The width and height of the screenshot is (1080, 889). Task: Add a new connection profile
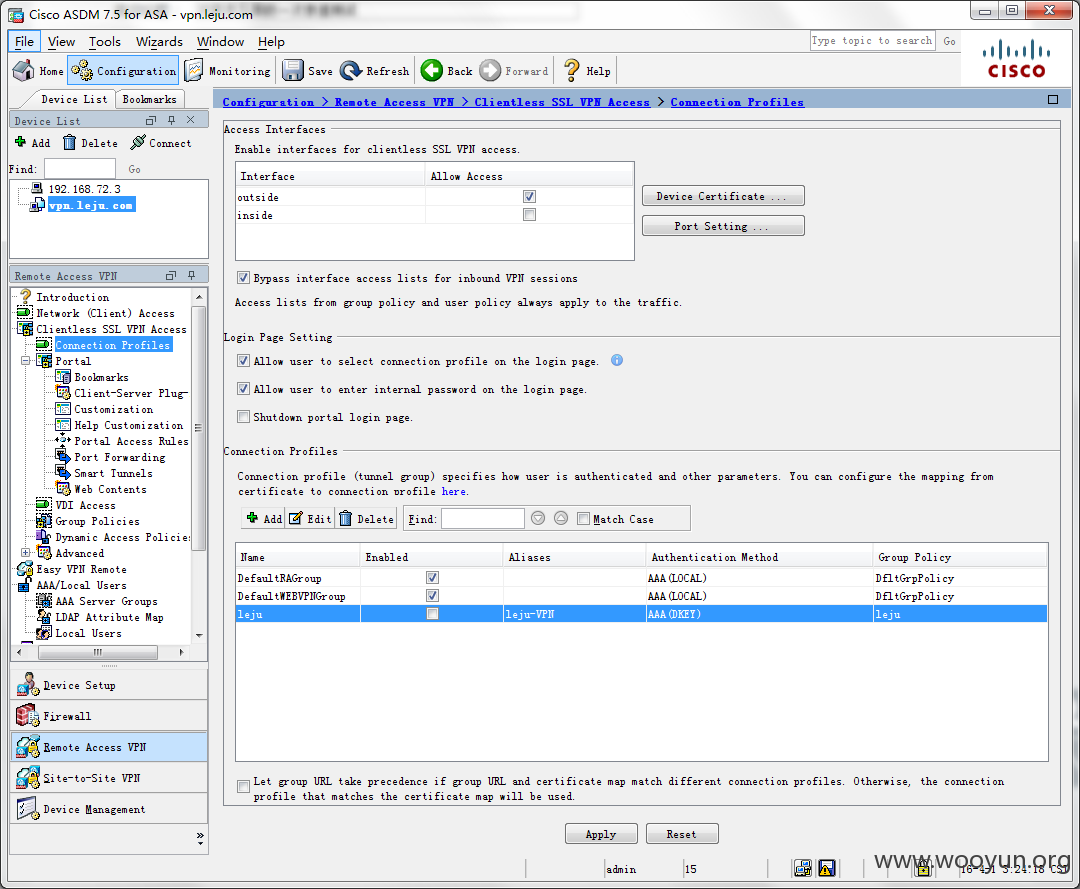click(x=264, y=519)
